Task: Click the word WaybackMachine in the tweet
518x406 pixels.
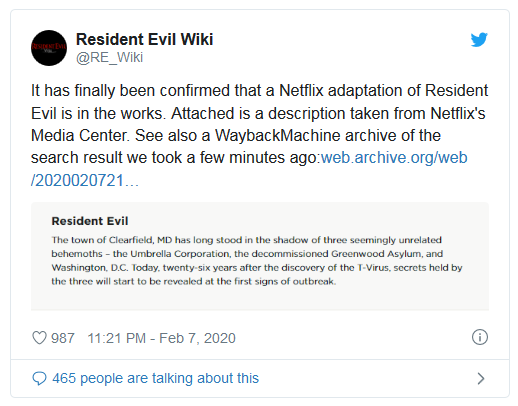Action: point(277,136)
